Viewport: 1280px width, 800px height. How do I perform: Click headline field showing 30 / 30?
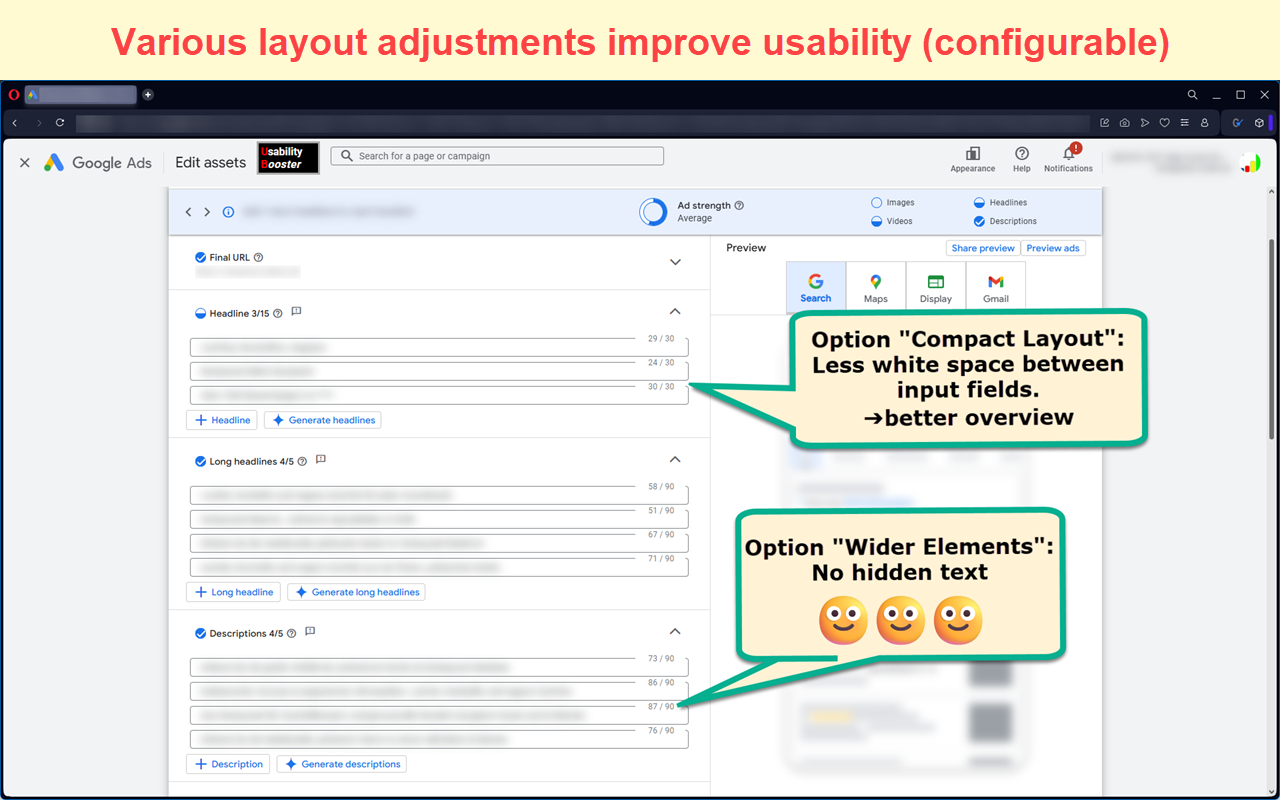pyautogui.click(x=439, y=395)
